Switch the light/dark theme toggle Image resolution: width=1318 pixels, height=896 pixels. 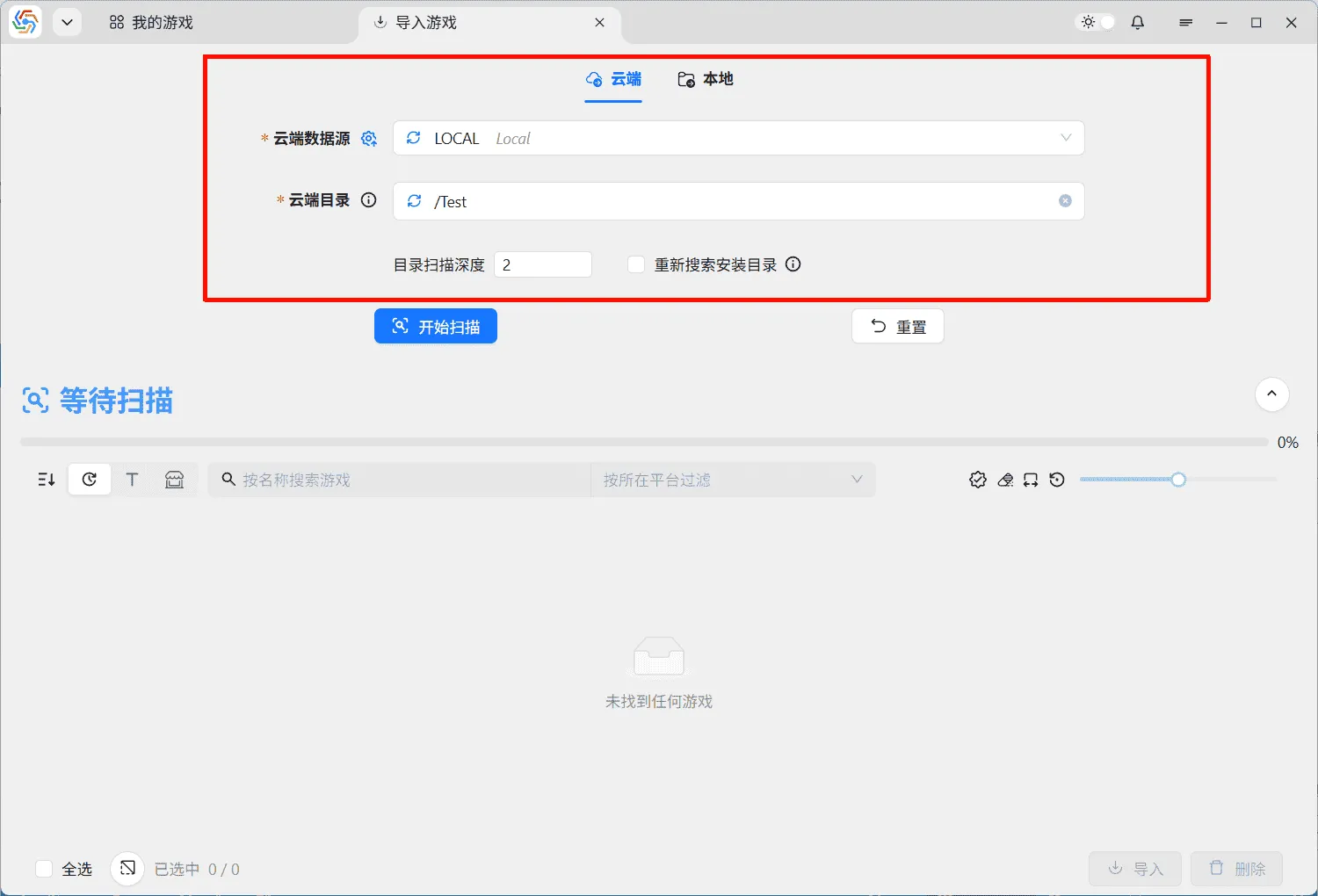pyautogui.click(x=1095, y=22)
